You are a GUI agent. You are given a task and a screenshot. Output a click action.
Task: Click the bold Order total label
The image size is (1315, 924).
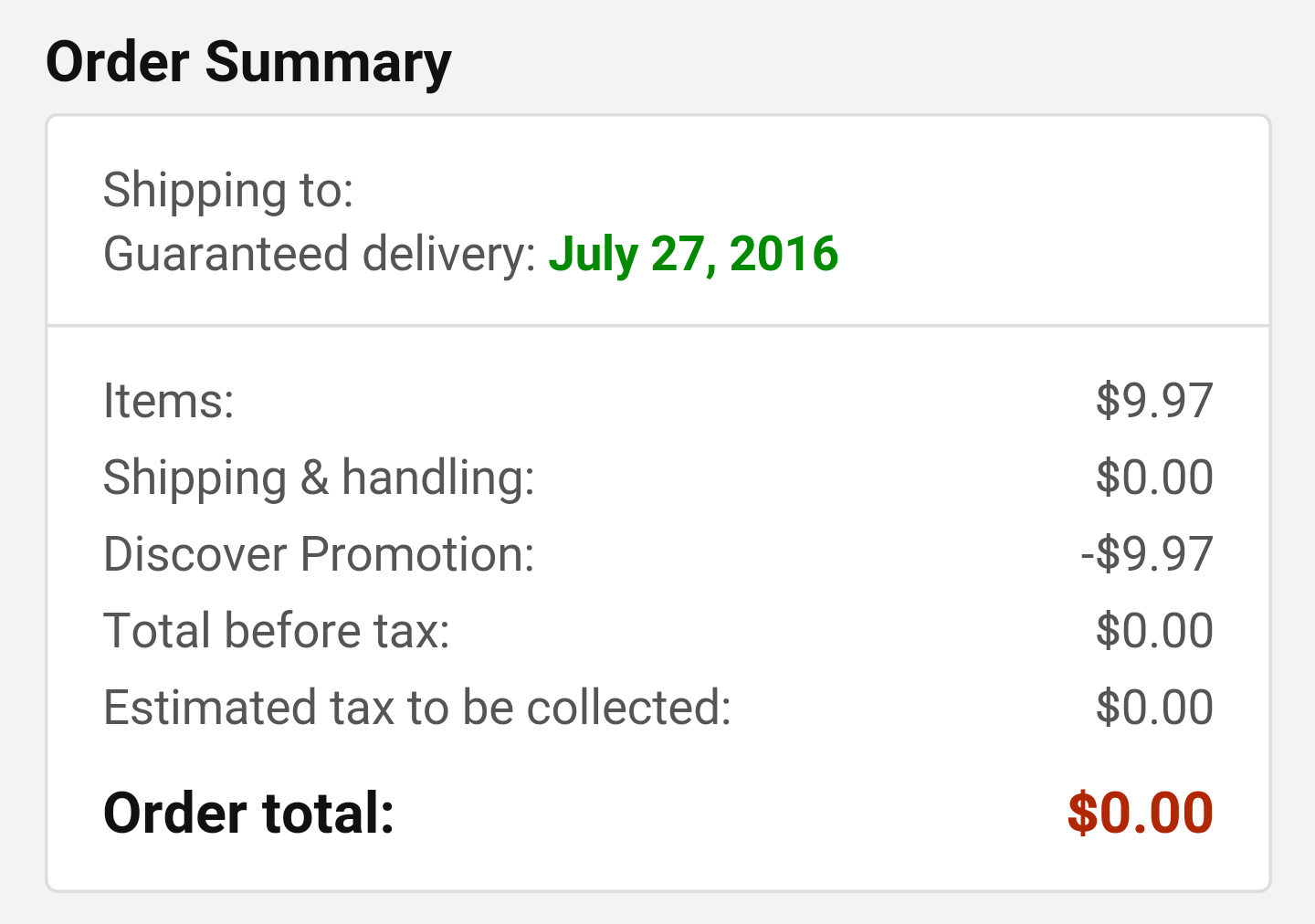point(248,813)
